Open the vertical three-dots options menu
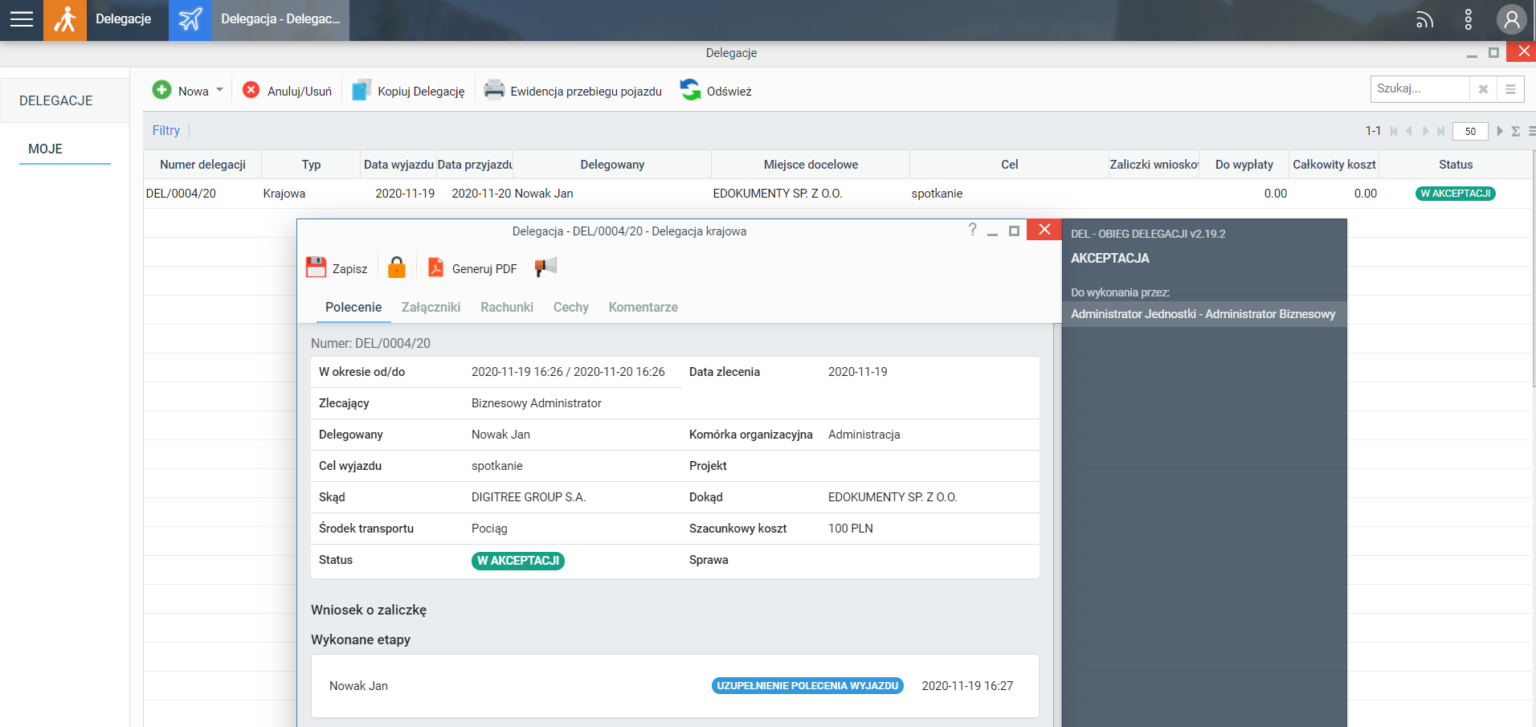The width and height of the screenshot is (1536, 727). pos(1469,19)
